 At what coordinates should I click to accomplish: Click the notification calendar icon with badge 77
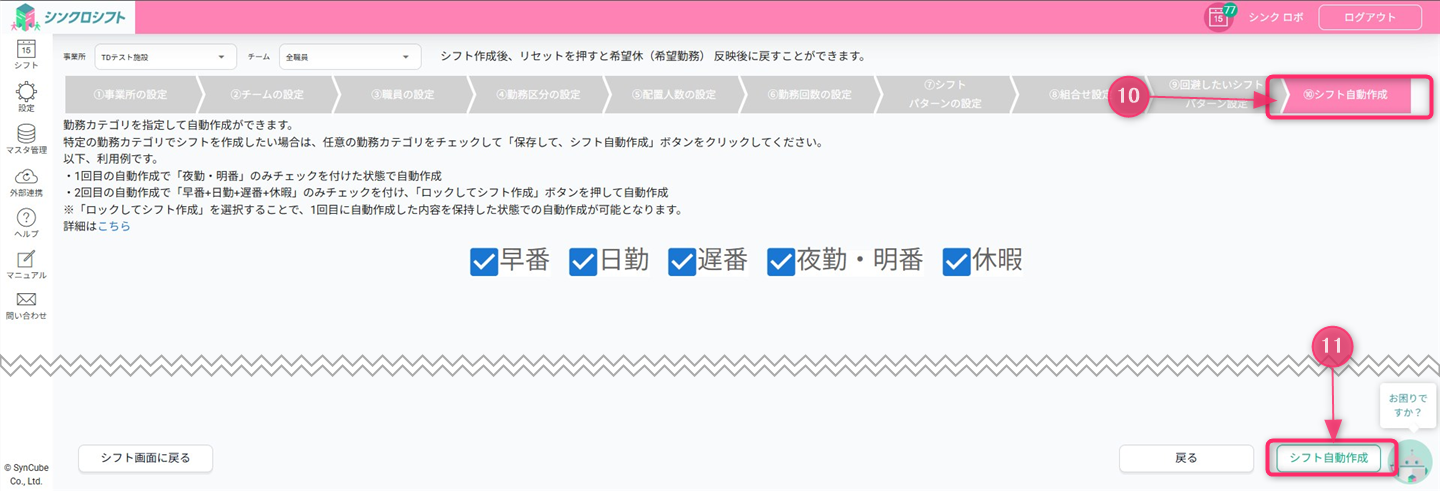click(1219, 17)
